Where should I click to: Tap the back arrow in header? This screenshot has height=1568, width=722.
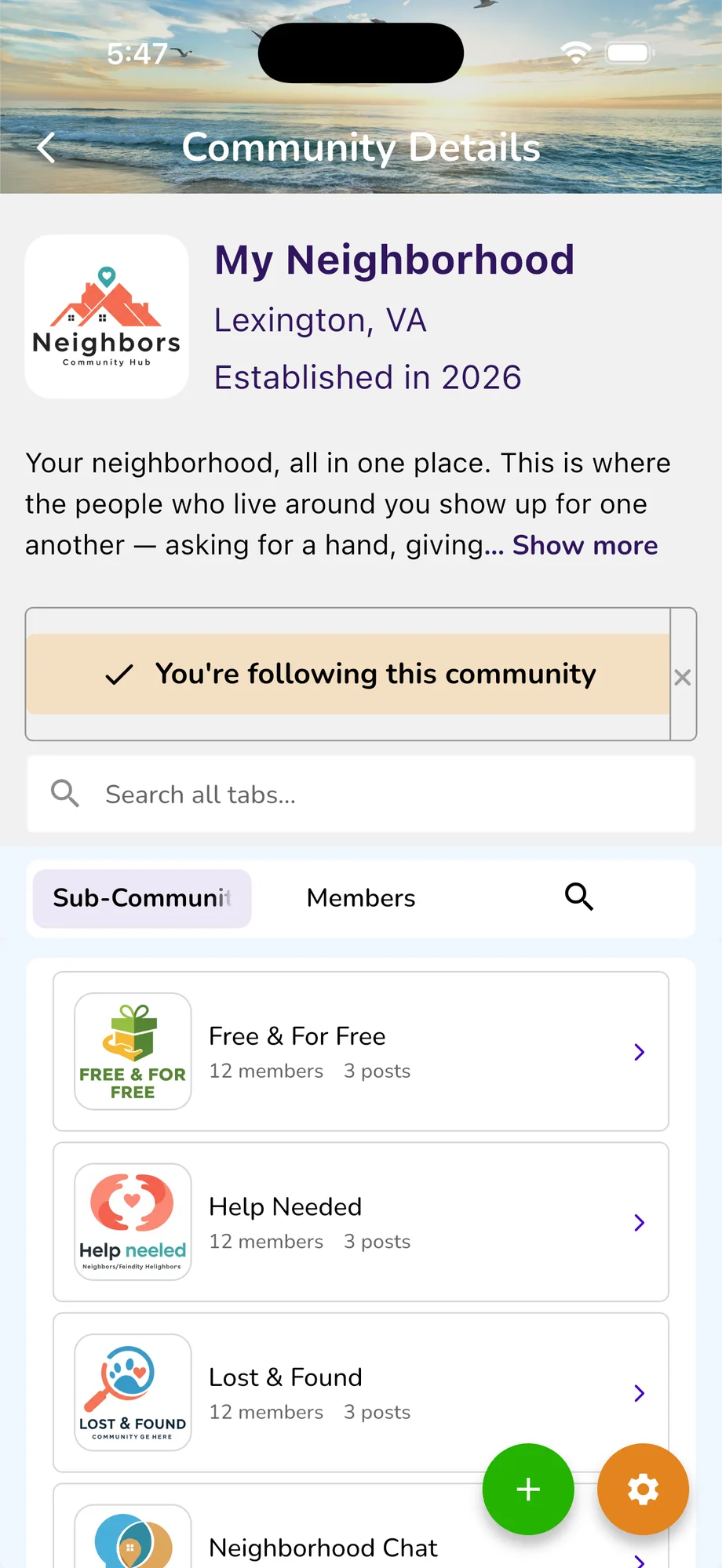[47, 147]
